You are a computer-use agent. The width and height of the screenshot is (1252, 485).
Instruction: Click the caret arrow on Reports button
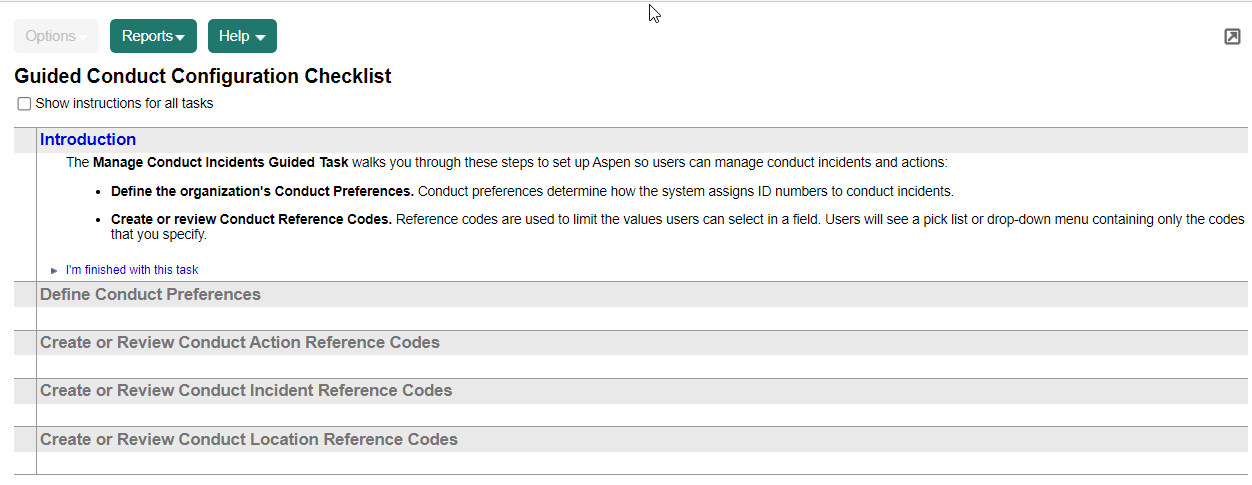(180, 38)
